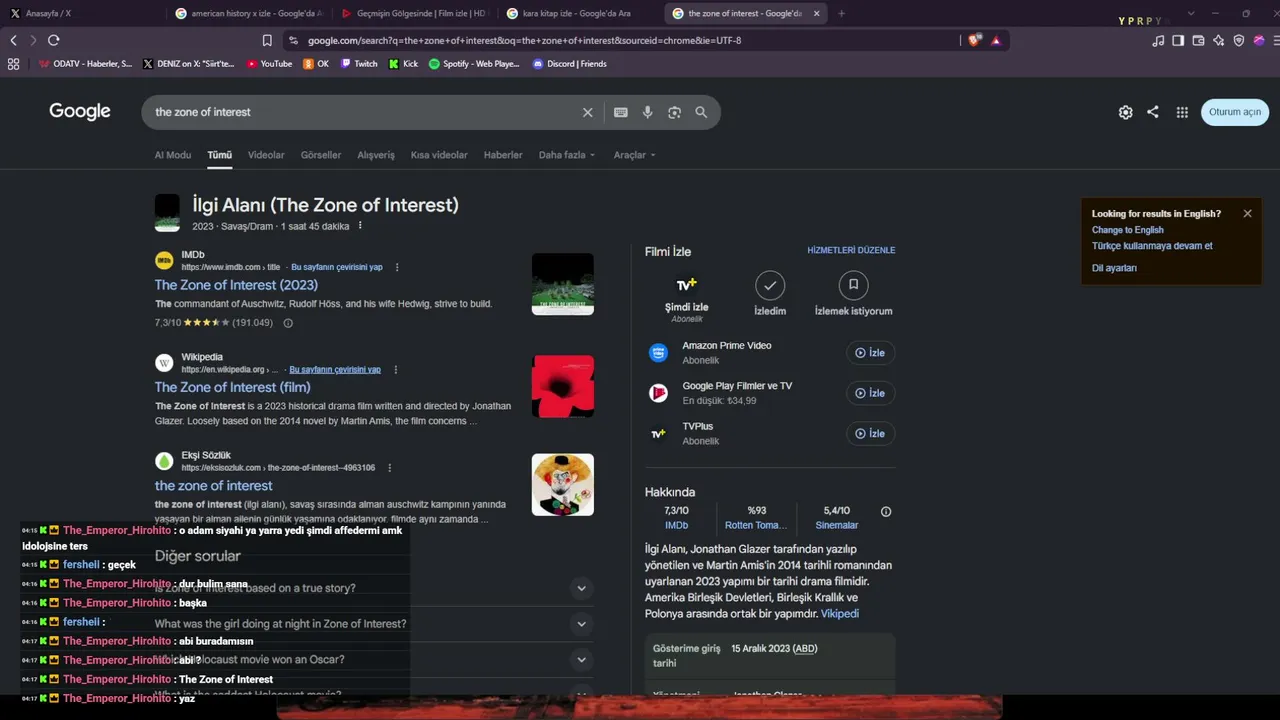Add film to watchlist (İzlemek istiyorum)
This screenshot has height=720, width=1280.
click(853, 294)
